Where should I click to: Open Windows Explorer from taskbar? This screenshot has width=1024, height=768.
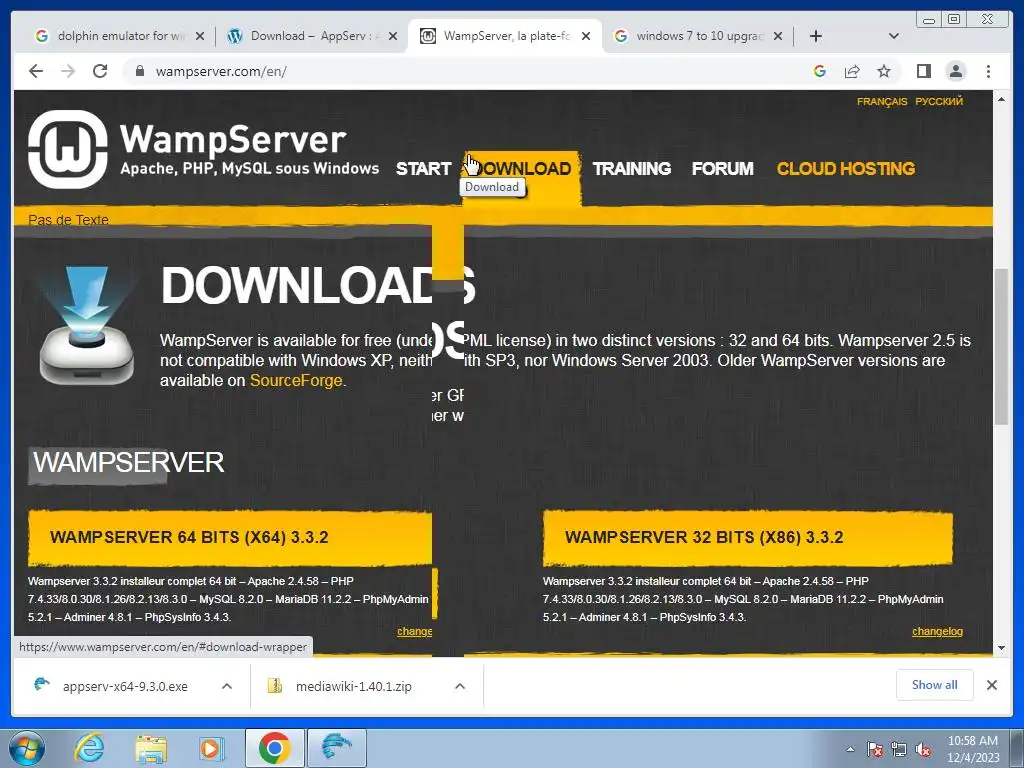[150, 748]
